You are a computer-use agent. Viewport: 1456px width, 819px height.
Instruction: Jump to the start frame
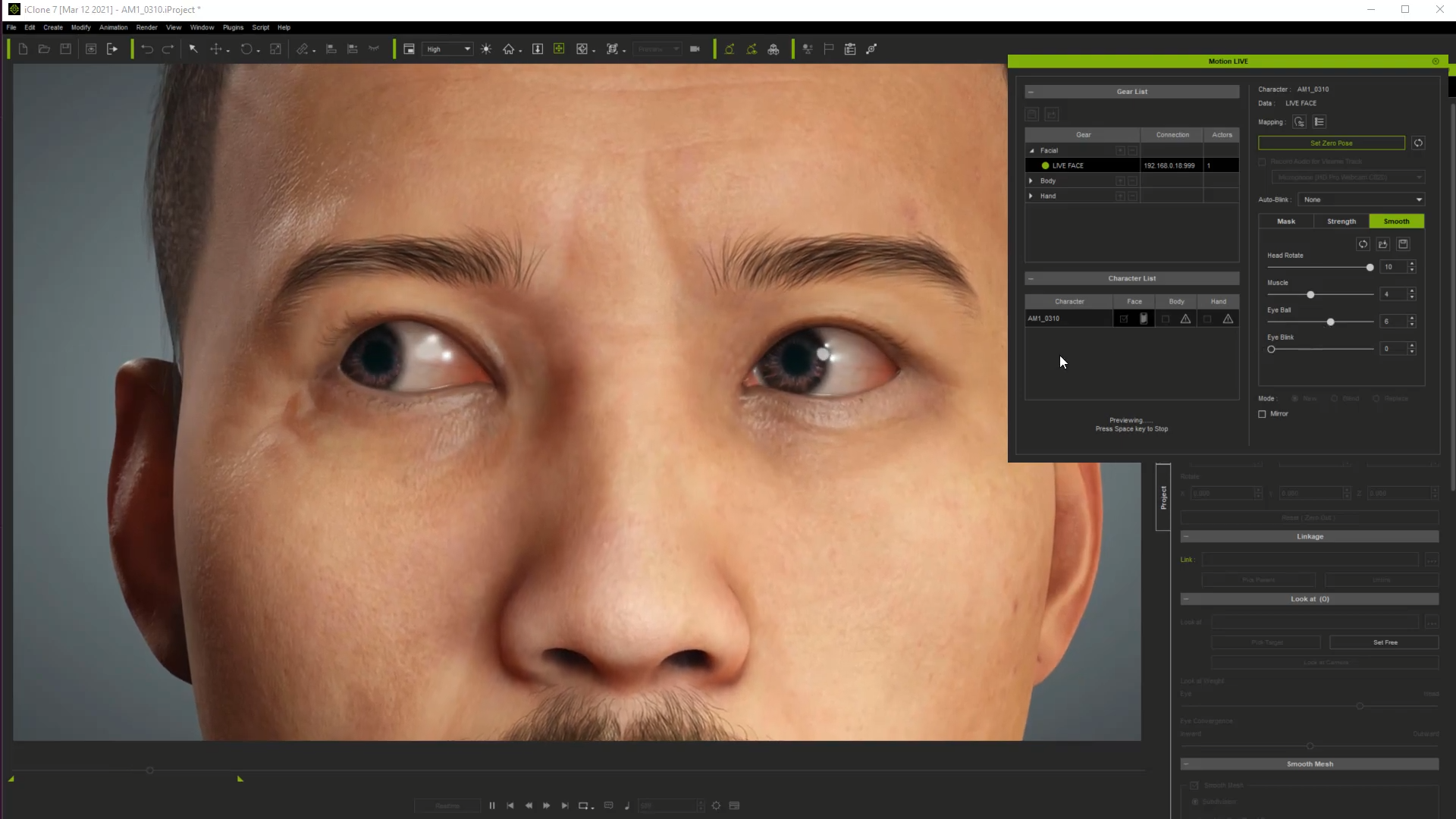click(x=510, y=805)
